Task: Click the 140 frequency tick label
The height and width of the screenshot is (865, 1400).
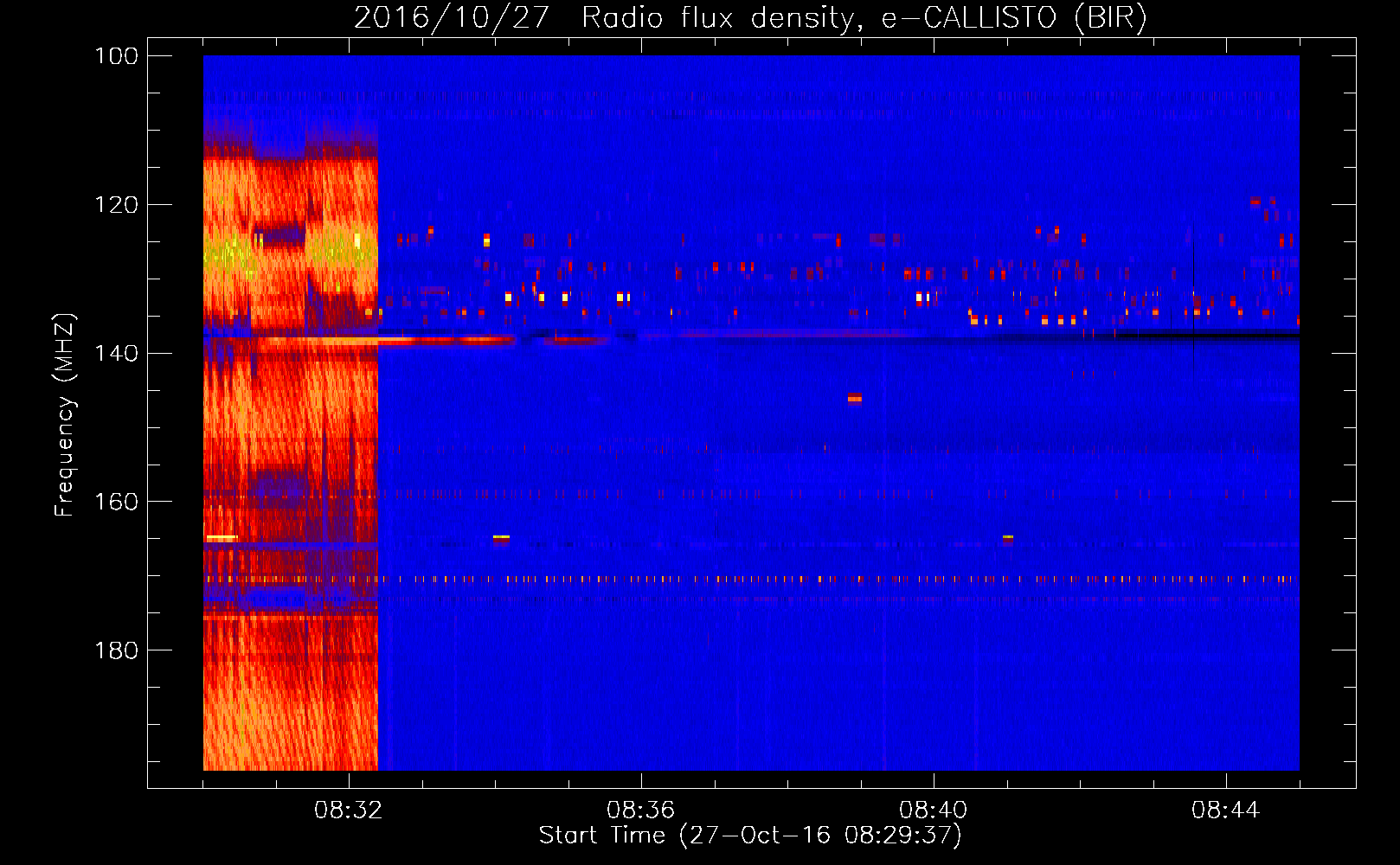Action: pos(116,353)
